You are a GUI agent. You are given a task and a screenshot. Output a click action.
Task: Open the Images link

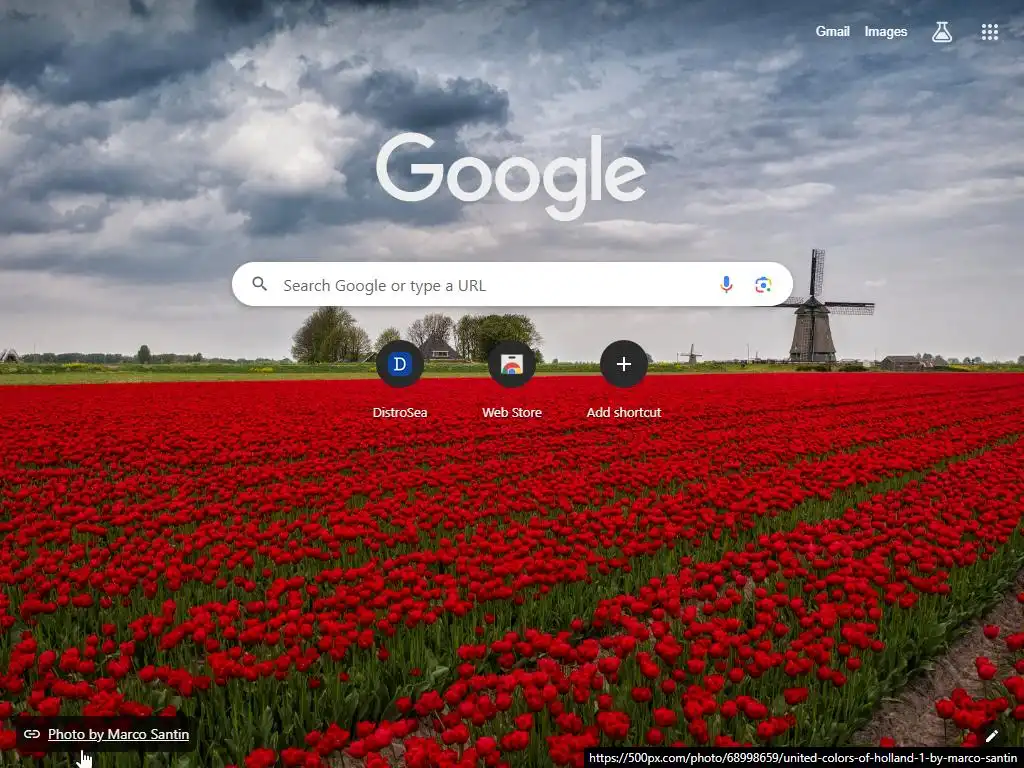[x=886, y=31]
